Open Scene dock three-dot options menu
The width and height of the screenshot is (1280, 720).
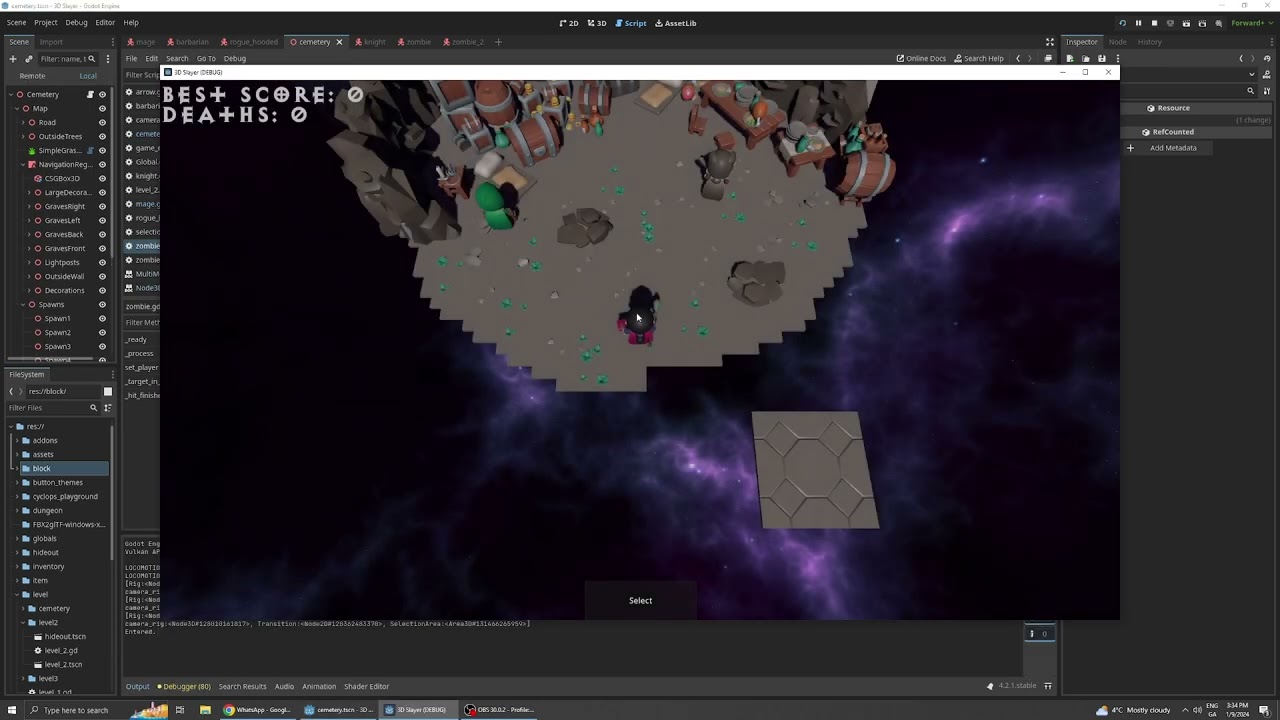tap(108, 59)
